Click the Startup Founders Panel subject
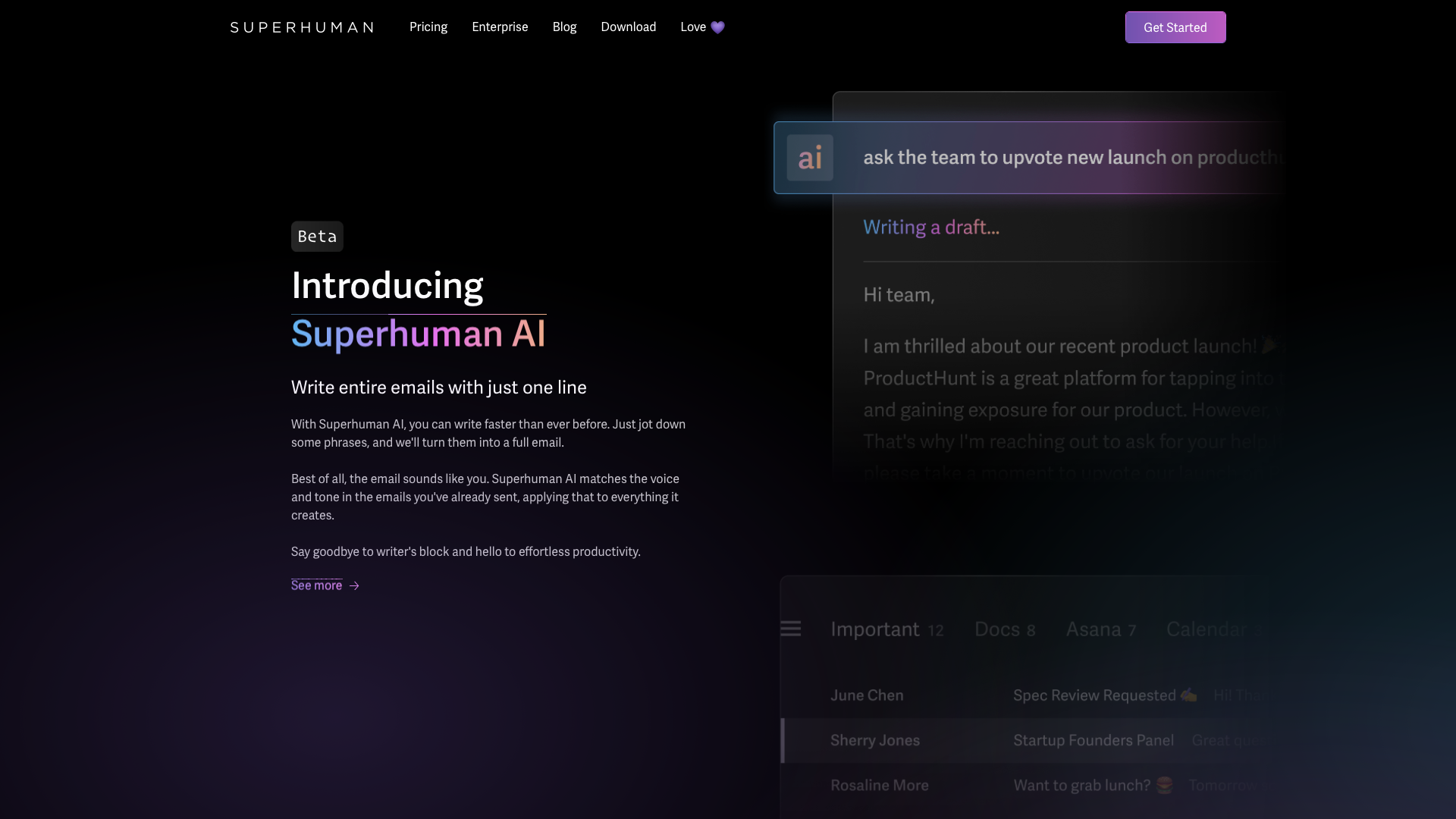The width and height of the screenshot is (1456, 819). pyautogui.click(x=1094, y=740)
